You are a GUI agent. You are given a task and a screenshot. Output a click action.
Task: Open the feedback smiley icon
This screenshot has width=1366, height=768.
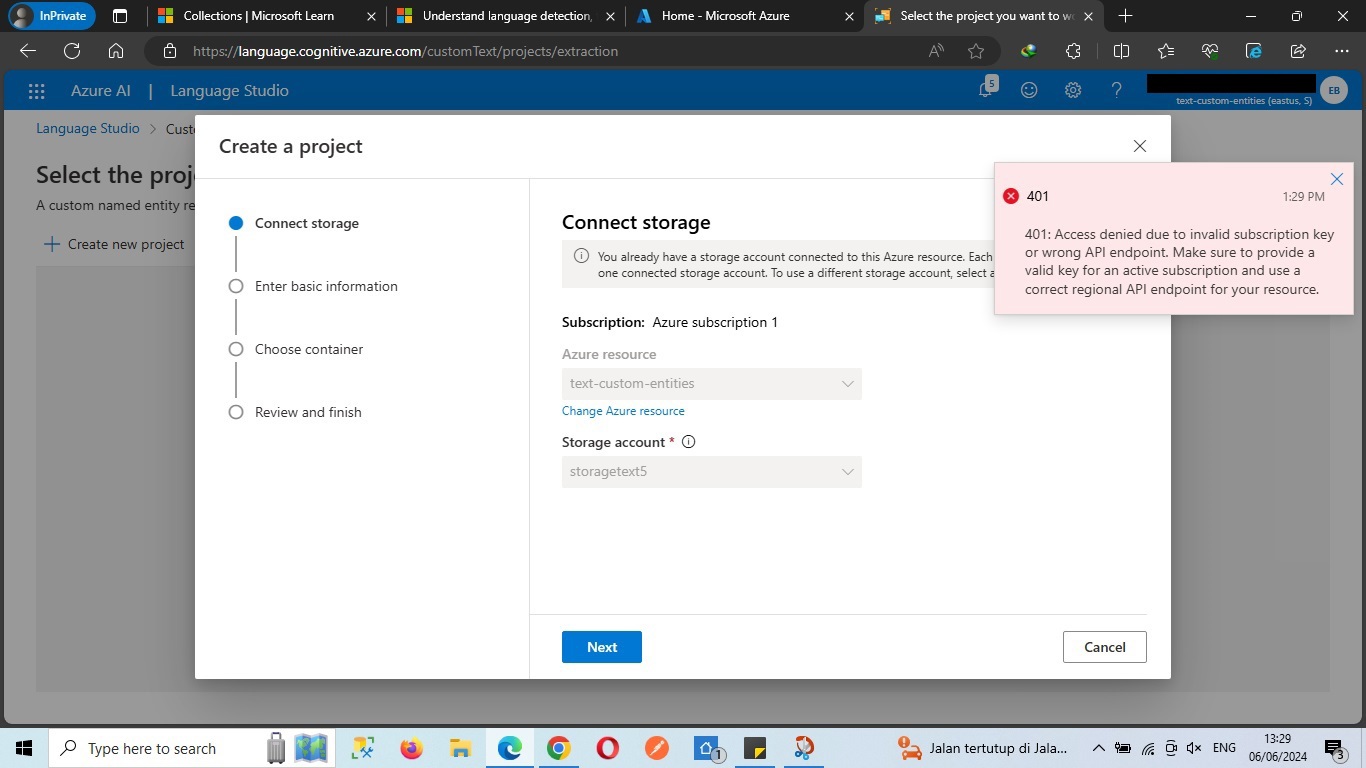(1029, 90)
